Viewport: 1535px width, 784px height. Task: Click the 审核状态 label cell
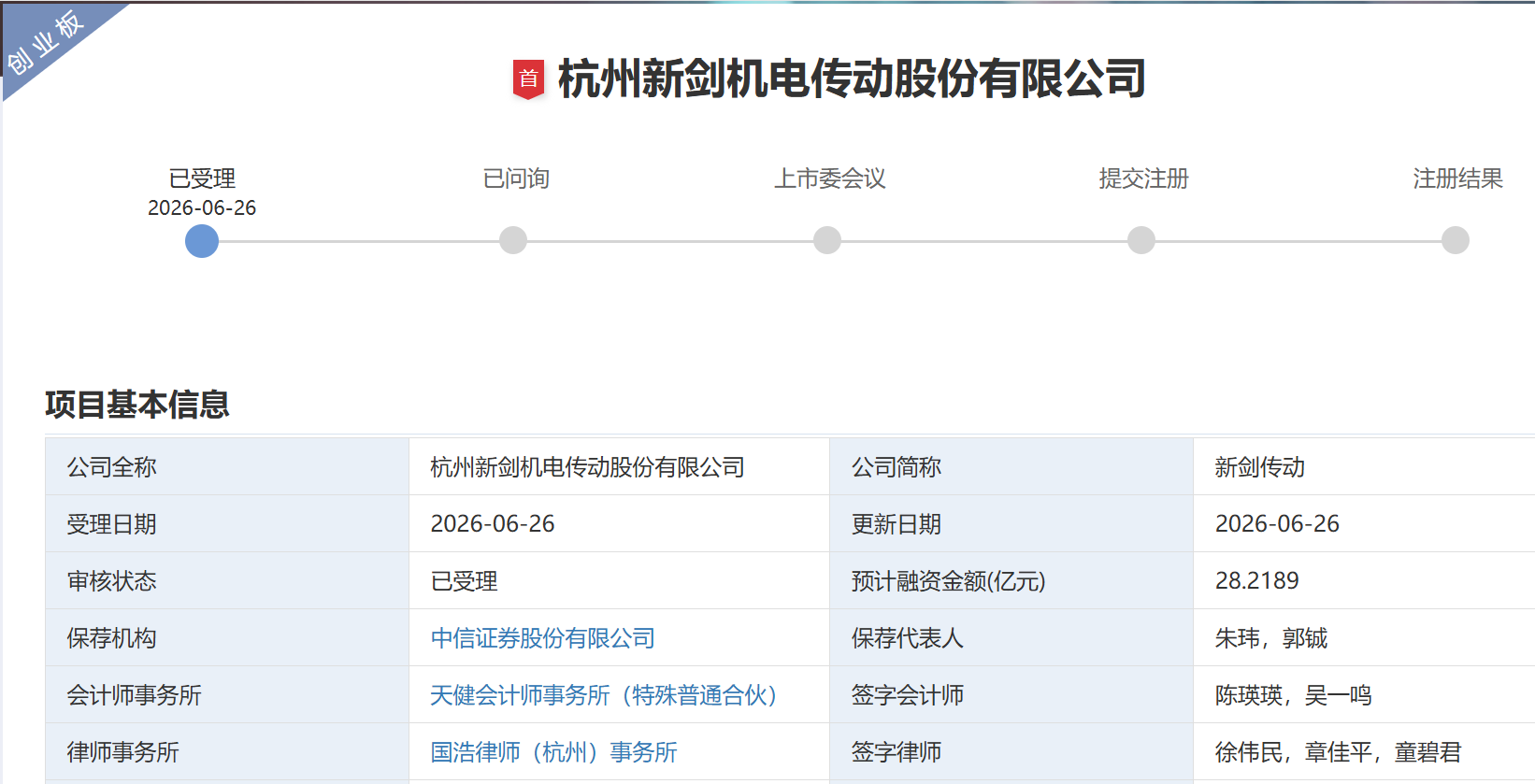[227, 581]
